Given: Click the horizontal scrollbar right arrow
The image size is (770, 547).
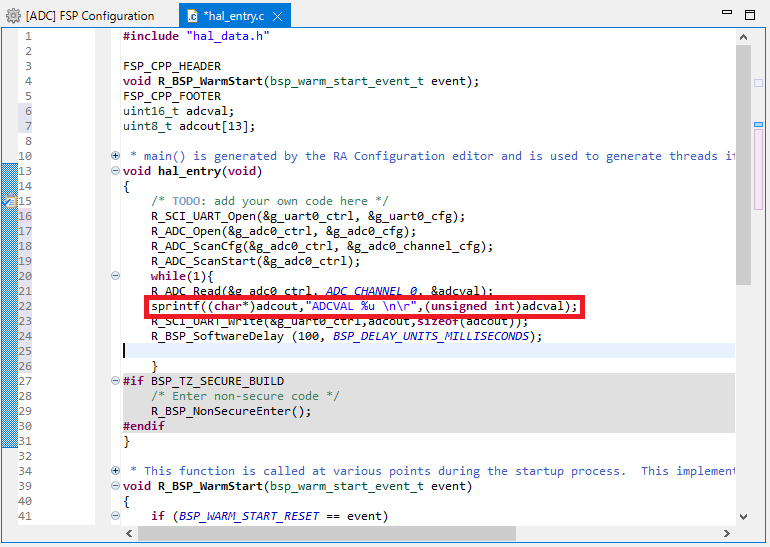Looking at the screenshot, I should (x=727, y=533).
